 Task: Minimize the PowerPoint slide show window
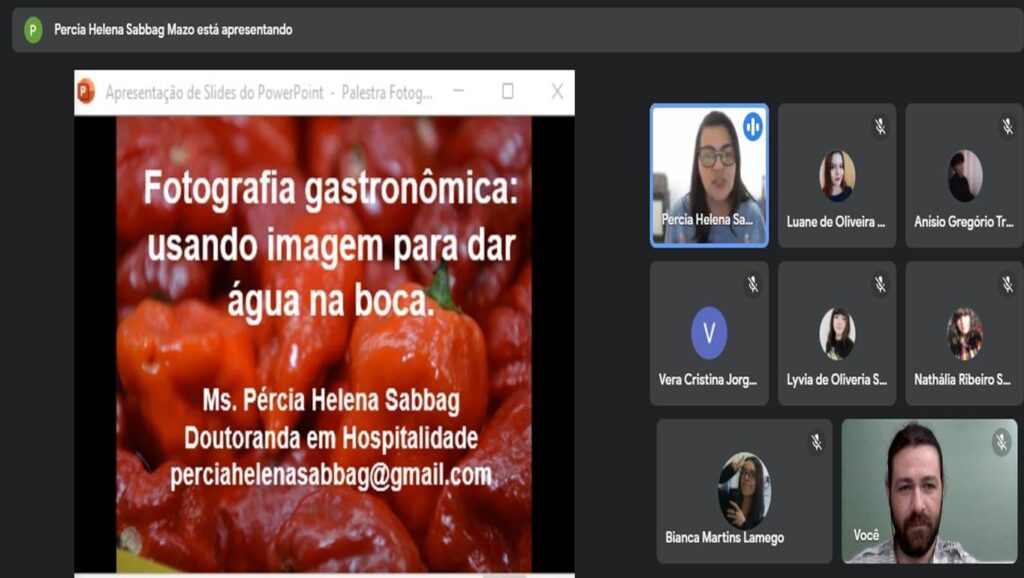[x=458, y=91]
